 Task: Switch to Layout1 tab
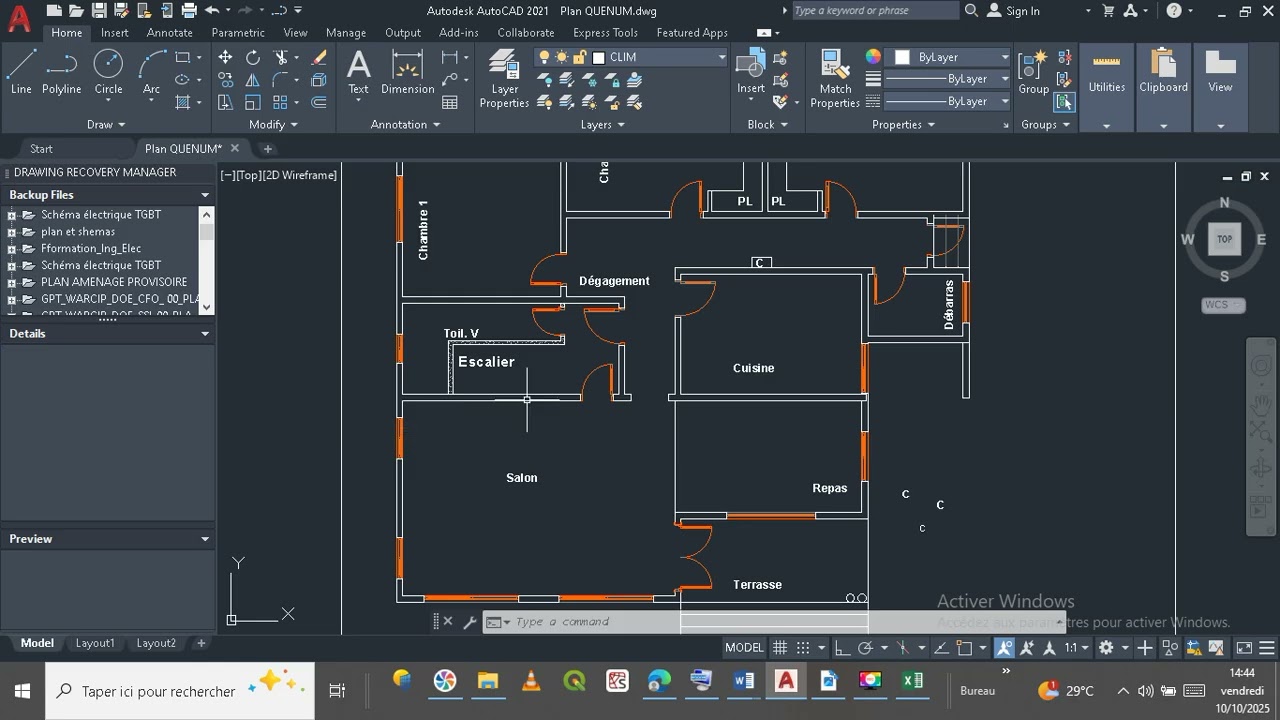(95, 643)
